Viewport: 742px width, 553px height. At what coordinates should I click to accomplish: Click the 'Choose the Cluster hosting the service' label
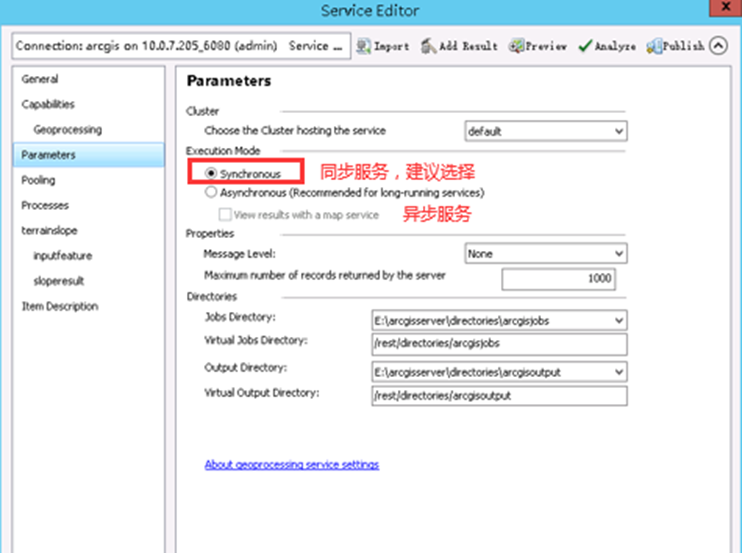[x=295, y=131]
